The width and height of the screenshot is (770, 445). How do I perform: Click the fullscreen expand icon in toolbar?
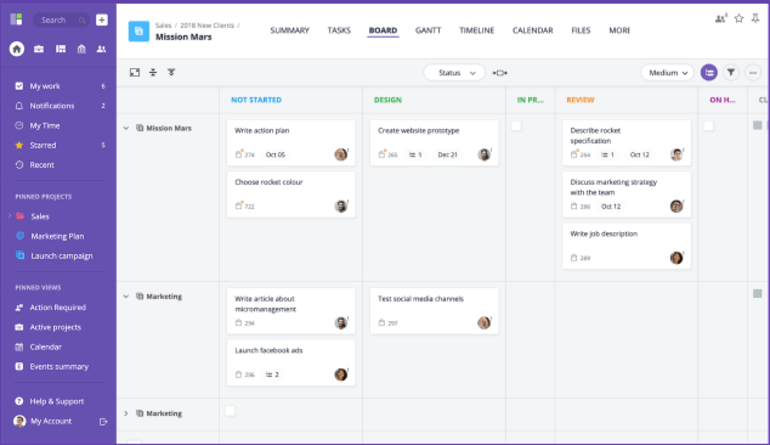(135, 72)
